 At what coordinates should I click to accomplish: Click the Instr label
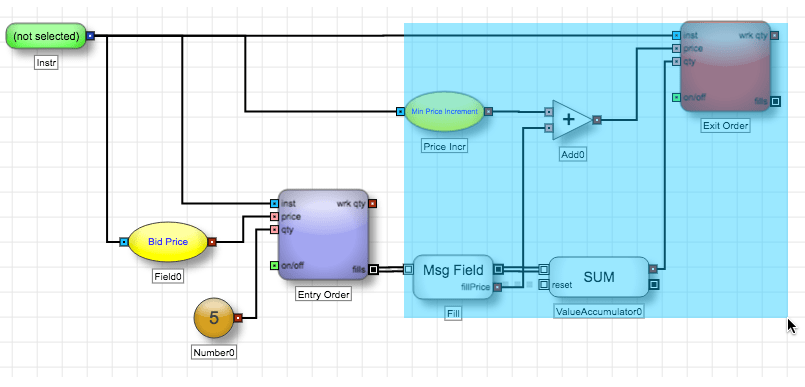pyautogui.click(x=46, y=63)
